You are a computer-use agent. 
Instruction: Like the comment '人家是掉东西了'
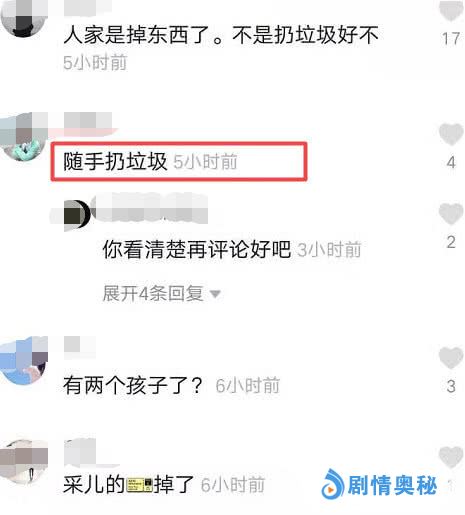pos(451,10)
